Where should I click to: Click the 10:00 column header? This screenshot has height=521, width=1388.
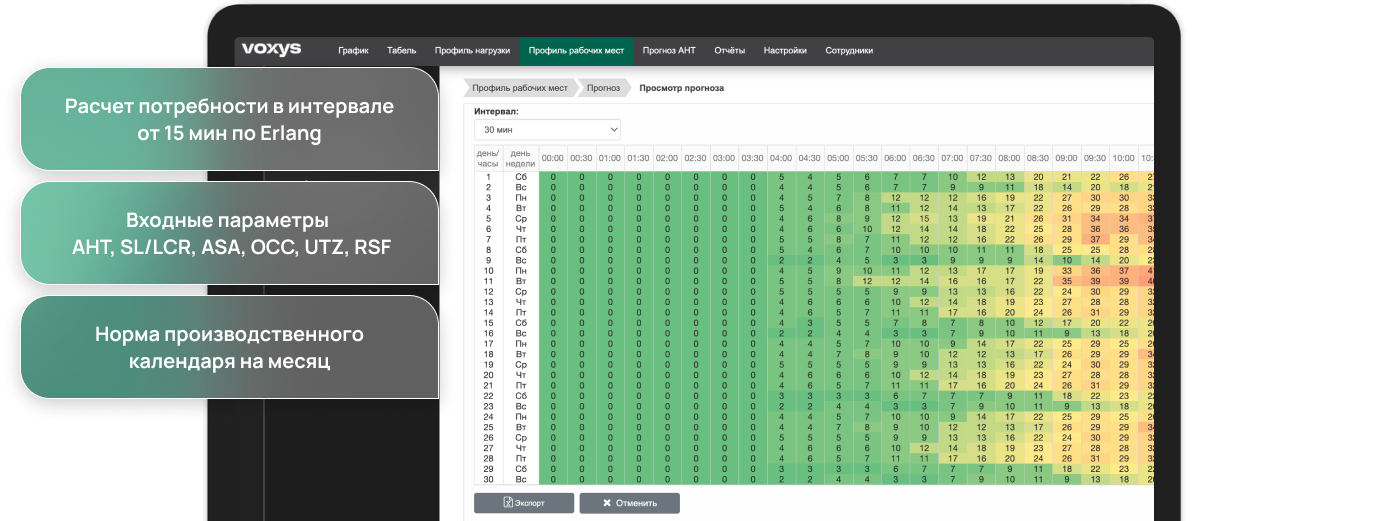pos(1123,158)
